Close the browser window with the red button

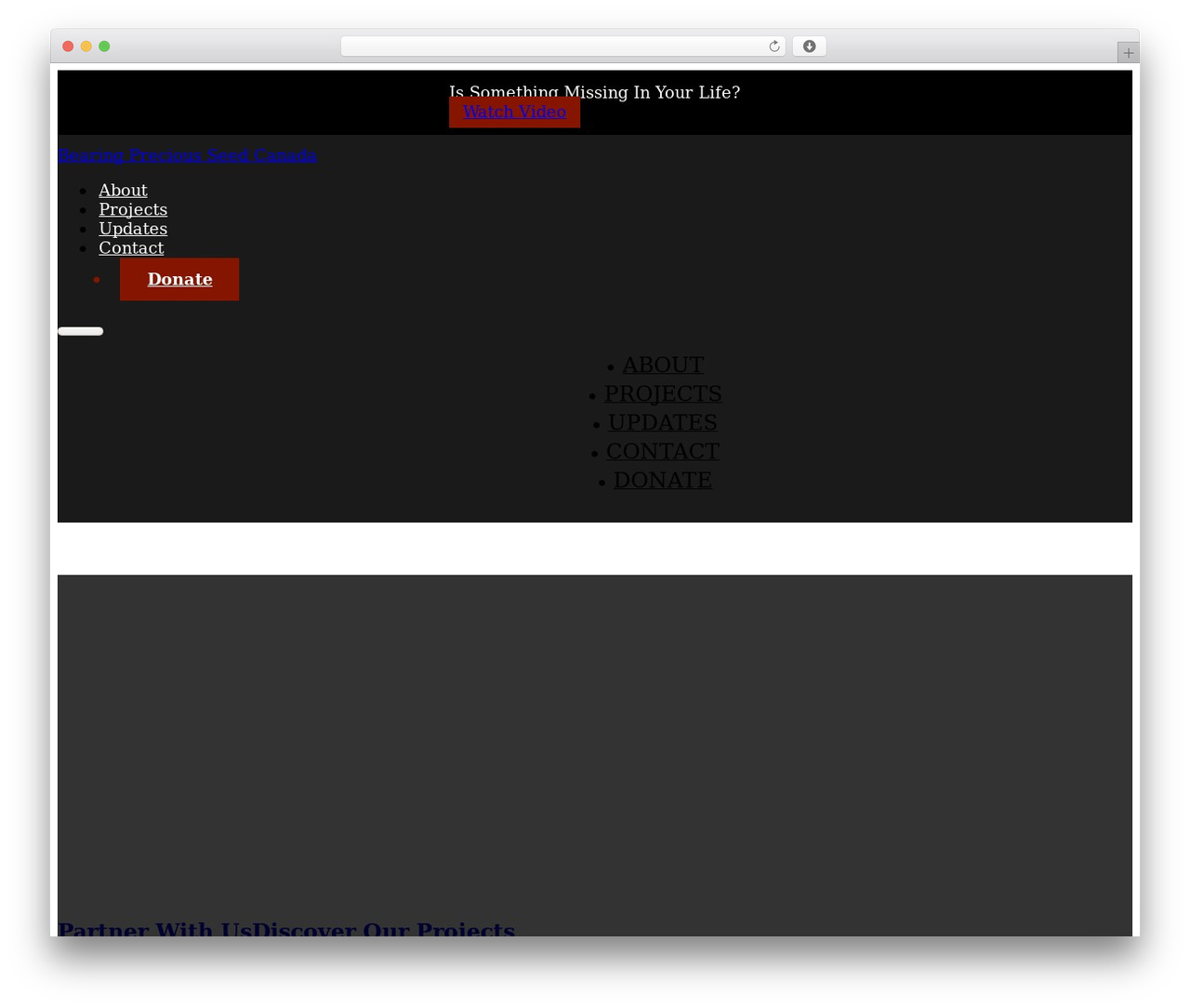[68, 46]
